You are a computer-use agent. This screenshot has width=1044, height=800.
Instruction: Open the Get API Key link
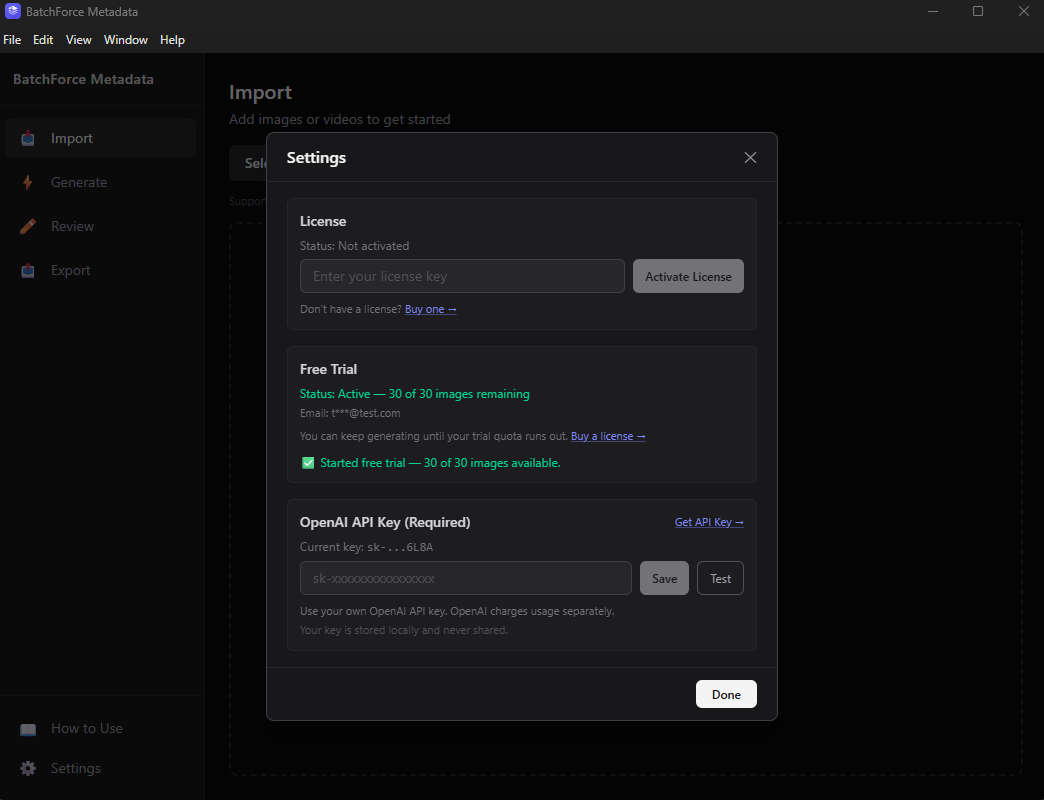709,521
